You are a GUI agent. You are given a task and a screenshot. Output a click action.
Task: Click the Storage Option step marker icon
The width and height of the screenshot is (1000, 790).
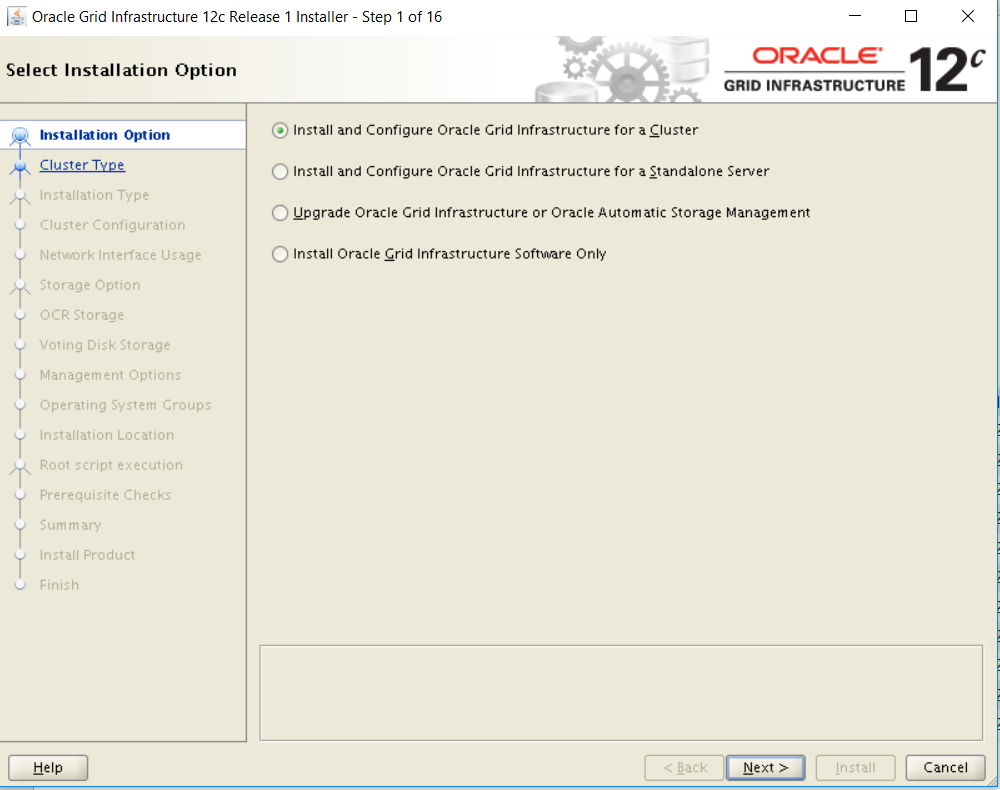coord(20,286)
